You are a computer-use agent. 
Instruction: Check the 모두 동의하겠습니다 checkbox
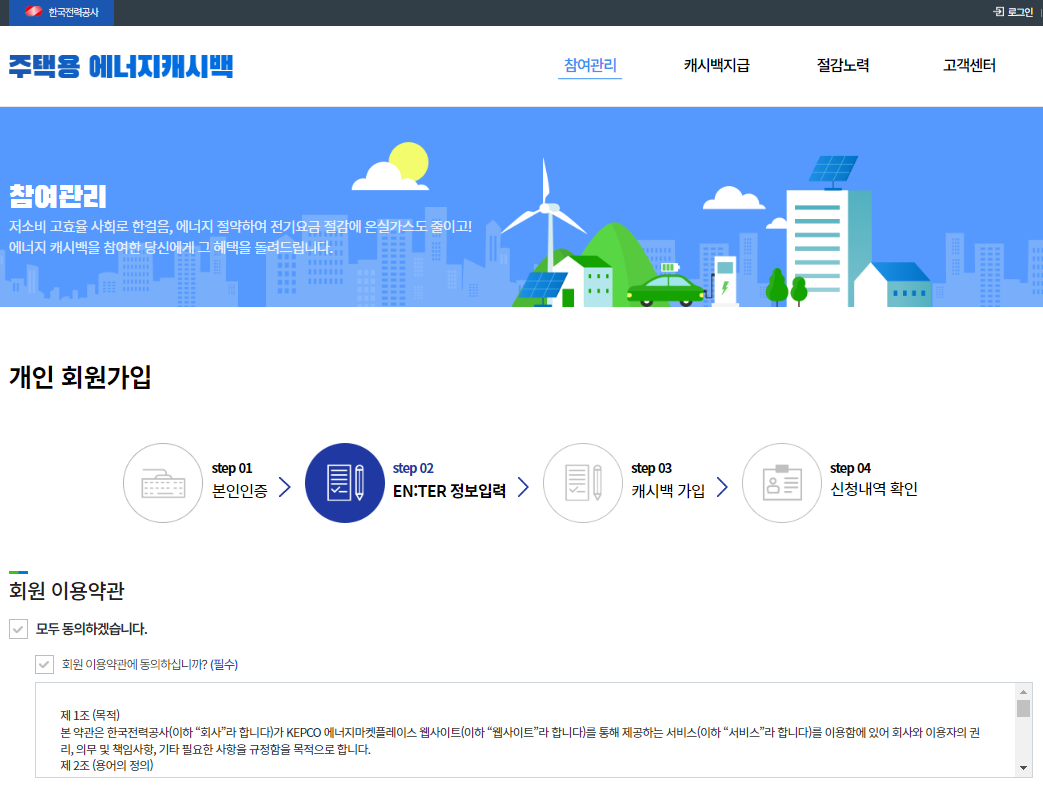click(18, 629)
